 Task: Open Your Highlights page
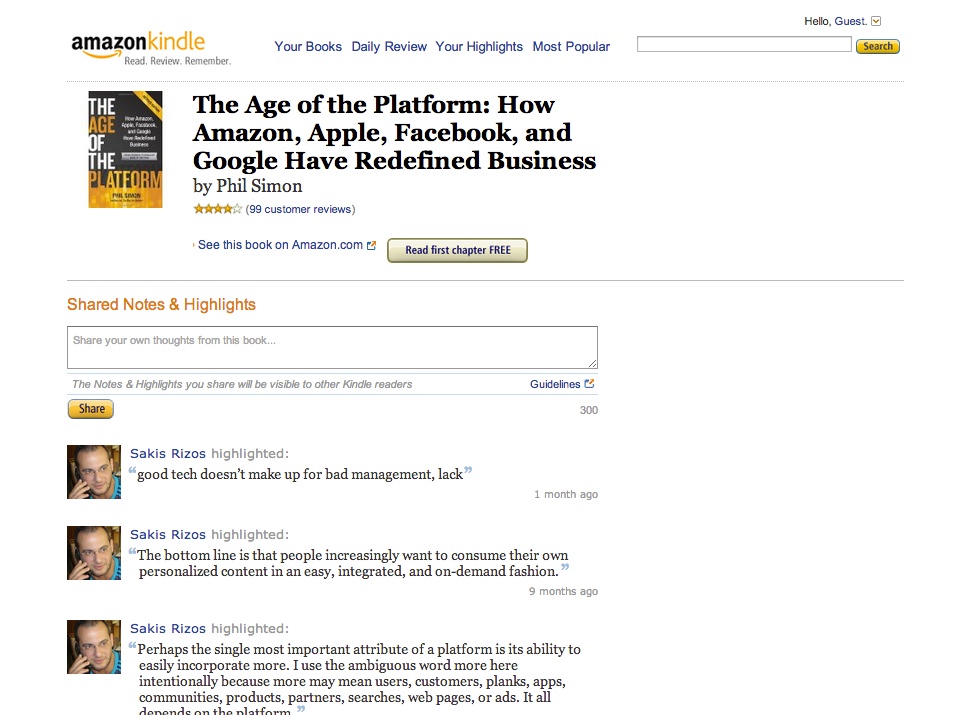[x=479, y=46]
